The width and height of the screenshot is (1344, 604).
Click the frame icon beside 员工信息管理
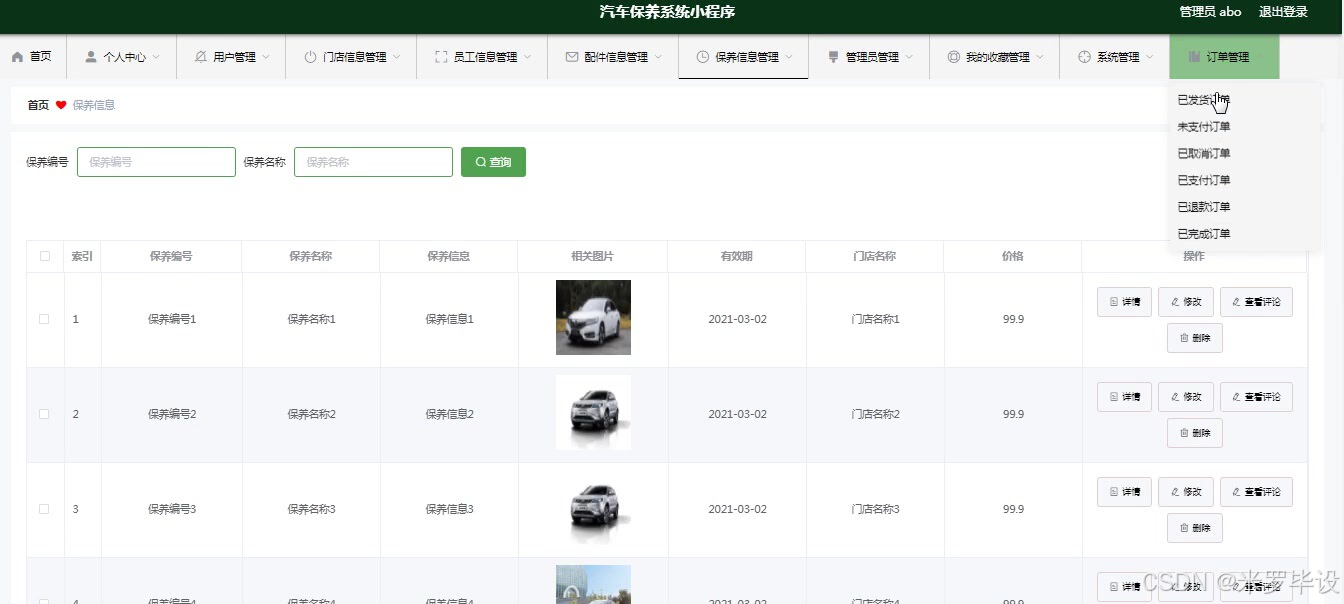pos(441,58)
